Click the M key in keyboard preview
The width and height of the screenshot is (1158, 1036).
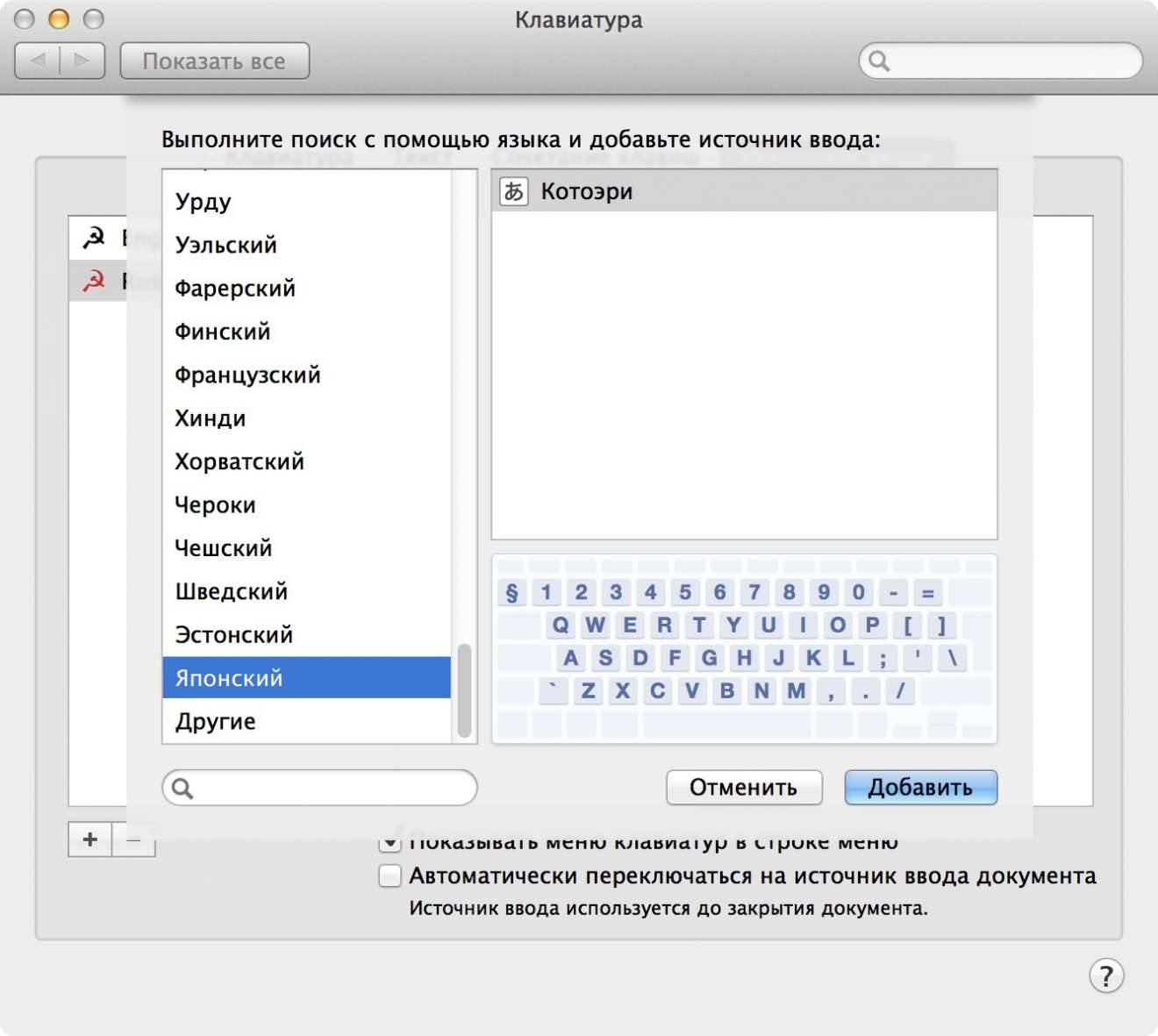797,690
